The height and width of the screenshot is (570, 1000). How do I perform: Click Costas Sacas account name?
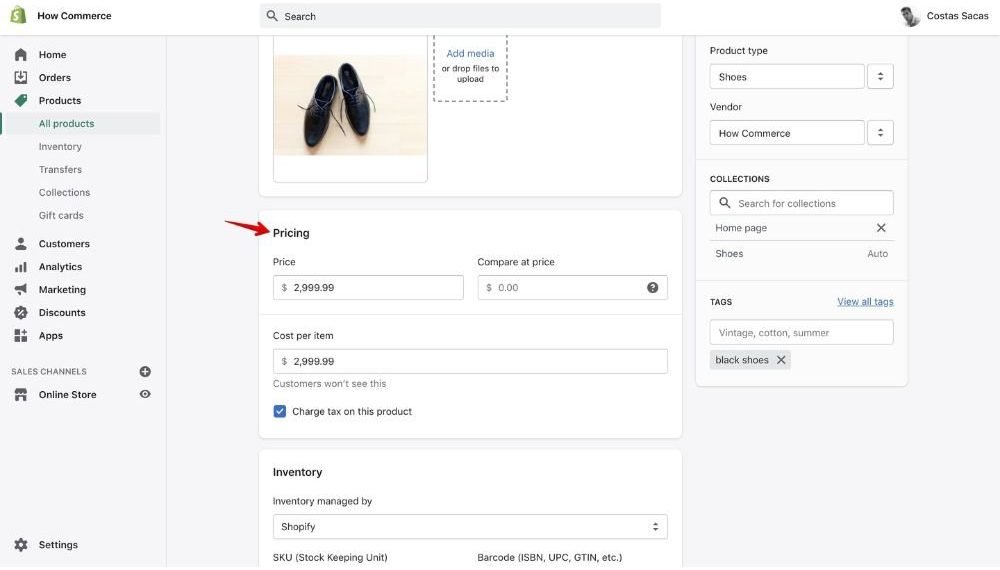[957, 16]
